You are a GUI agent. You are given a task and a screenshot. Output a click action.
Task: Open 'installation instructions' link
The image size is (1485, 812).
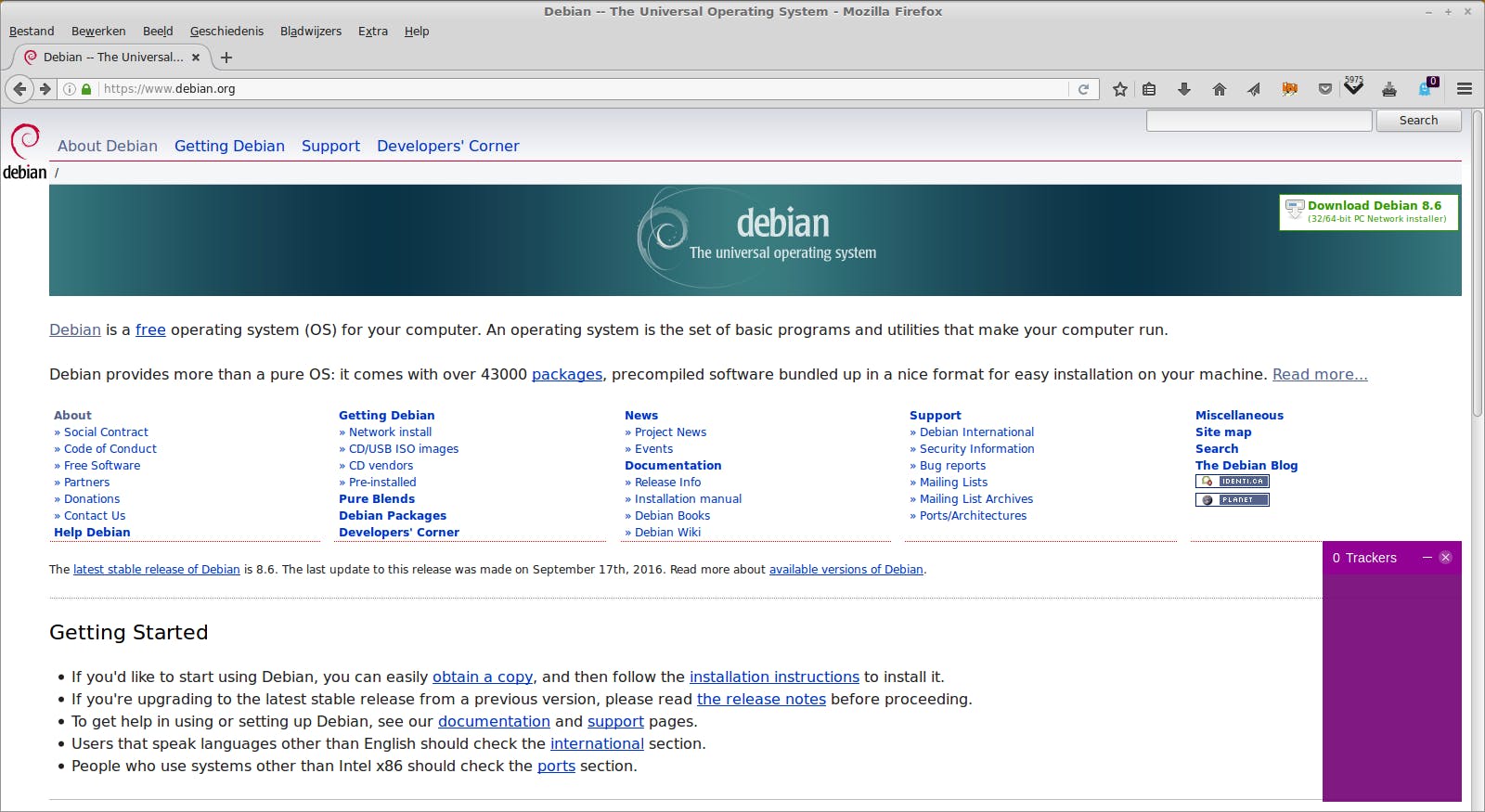click(774, 677)
